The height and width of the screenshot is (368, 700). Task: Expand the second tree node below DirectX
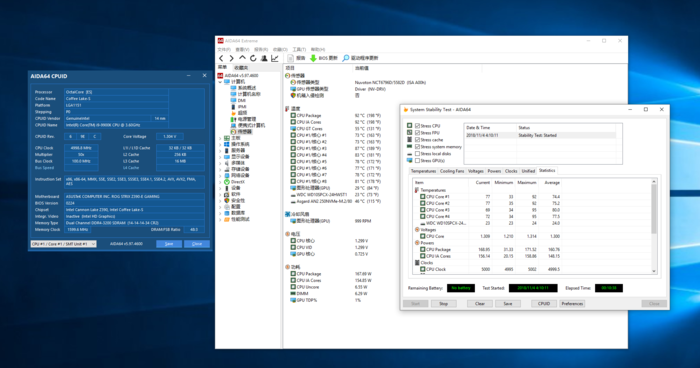(220, 194)
